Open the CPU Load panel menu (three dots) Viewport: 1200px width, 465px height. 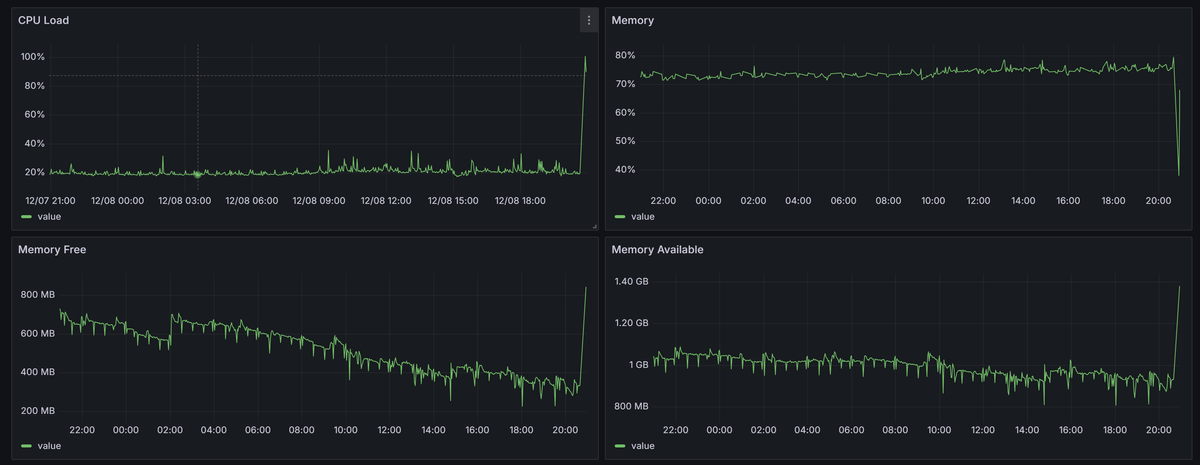589,20
